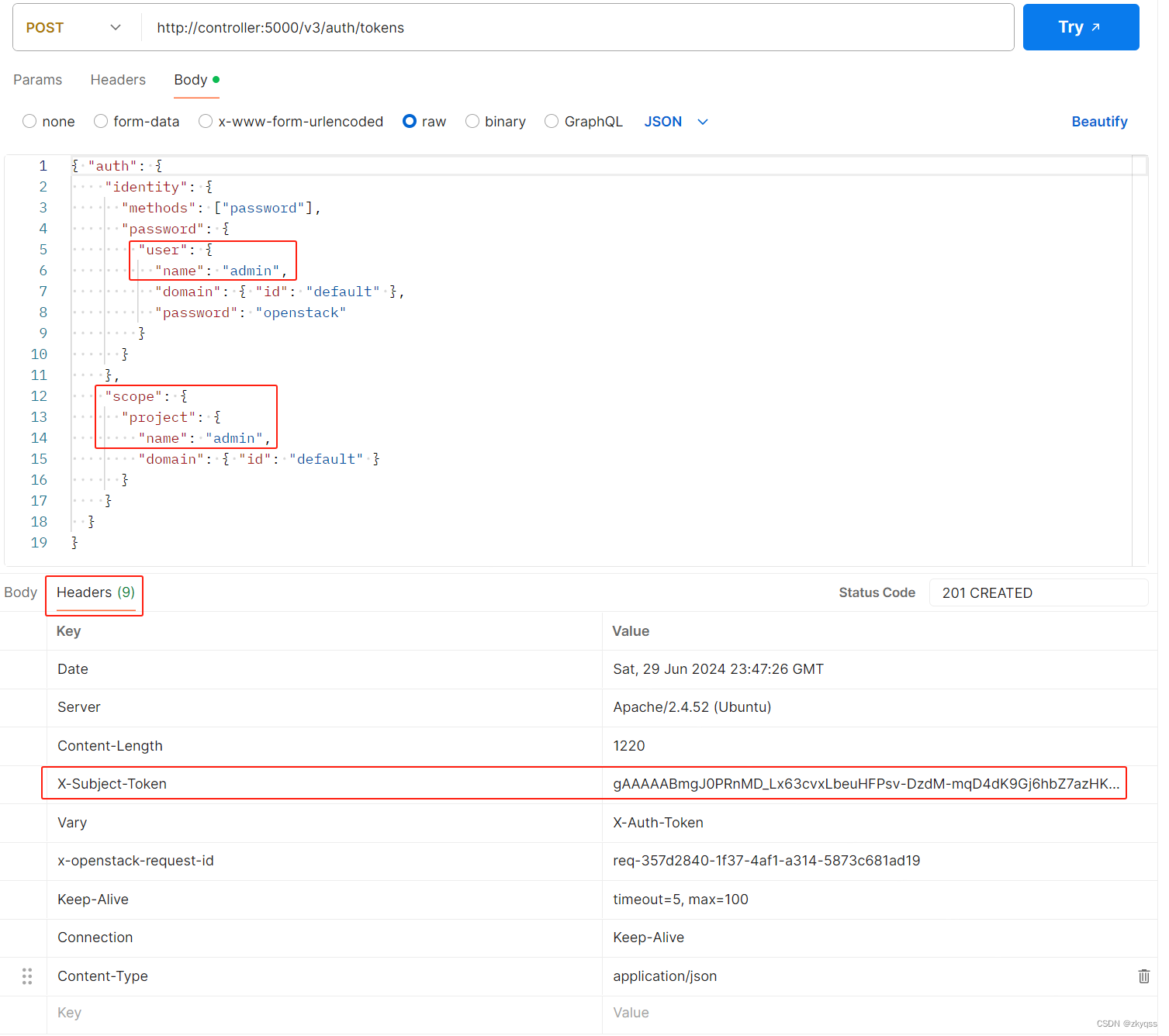Select the GraphQL body option
The width and height of the screenshot is (1169, 1036).
pos(583,122)
